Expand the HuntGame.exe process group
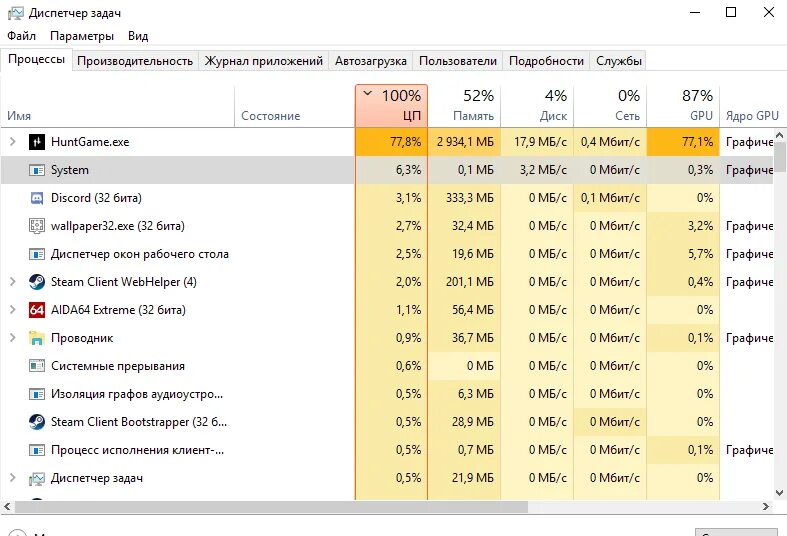The width and height of the screenshot is (787, 536). (13, 142)
